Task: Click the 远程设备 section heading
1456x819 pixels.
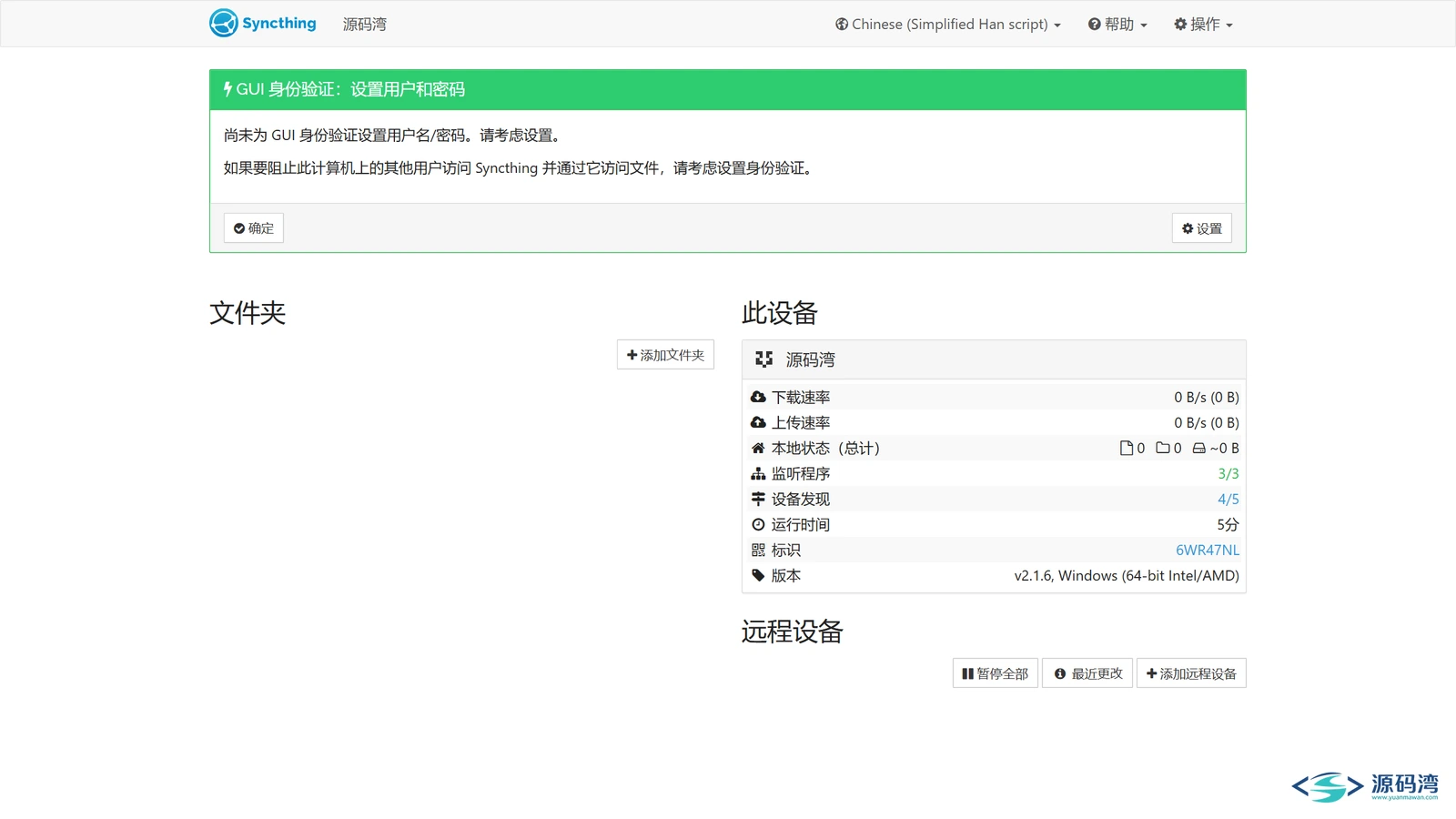Action: click(x=793, y=632)
